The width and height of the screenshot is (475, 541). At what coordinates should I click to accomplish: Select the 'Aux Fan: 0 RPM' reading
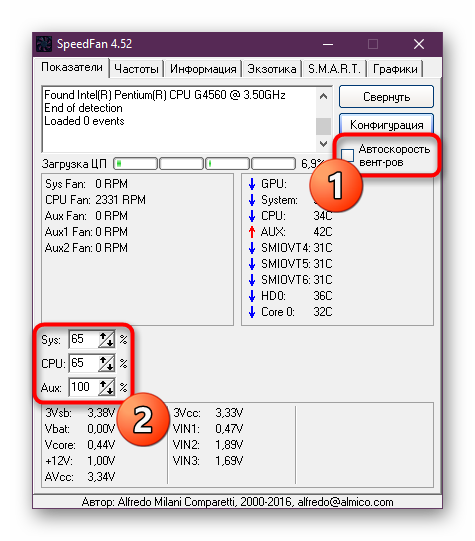[86, 216]
